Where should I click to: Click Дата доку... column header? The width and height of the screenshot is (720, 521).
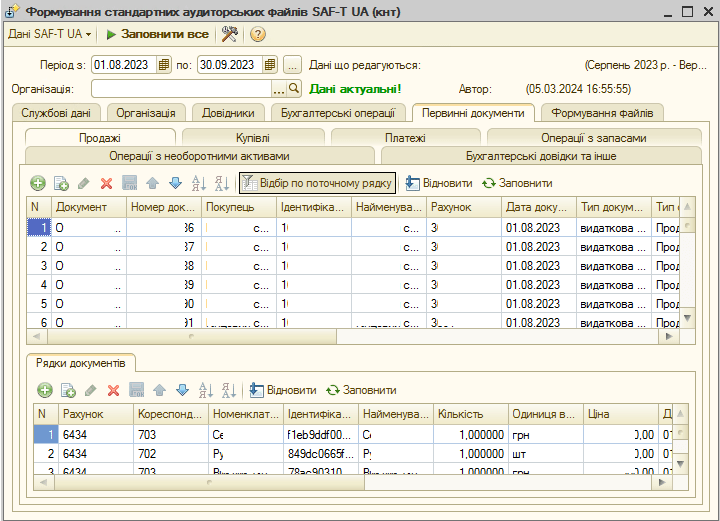[539, 207]
